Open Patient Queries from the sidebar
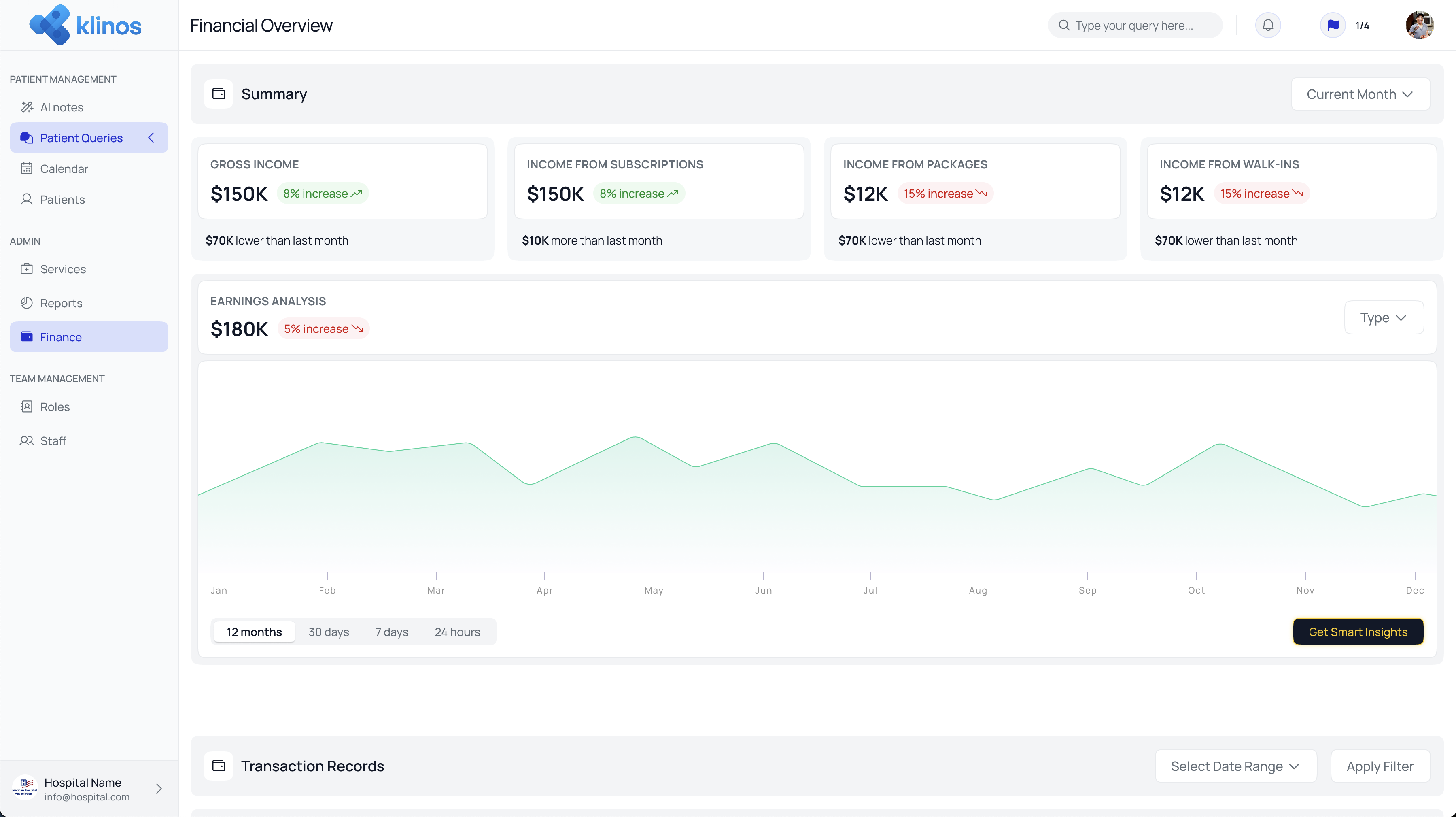1456x817 pixels. 81,137
